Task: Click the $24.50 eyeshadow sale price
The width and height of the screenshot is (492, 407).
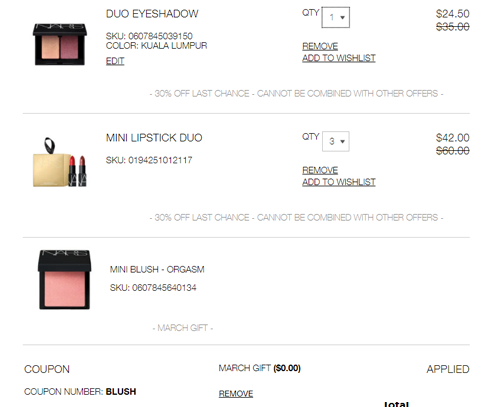Action: [x=453, y=14]
